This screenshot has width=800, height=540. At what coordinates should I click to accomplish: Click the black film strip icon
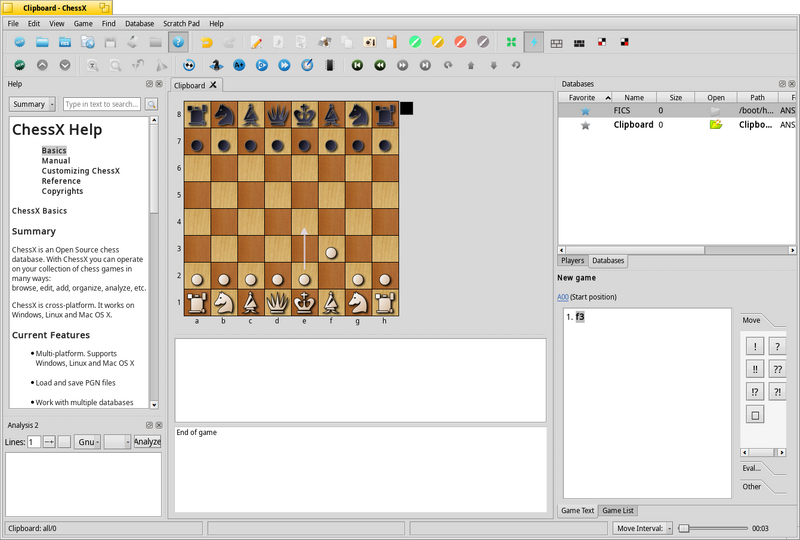pyautogui.click(x=330, y=65)
